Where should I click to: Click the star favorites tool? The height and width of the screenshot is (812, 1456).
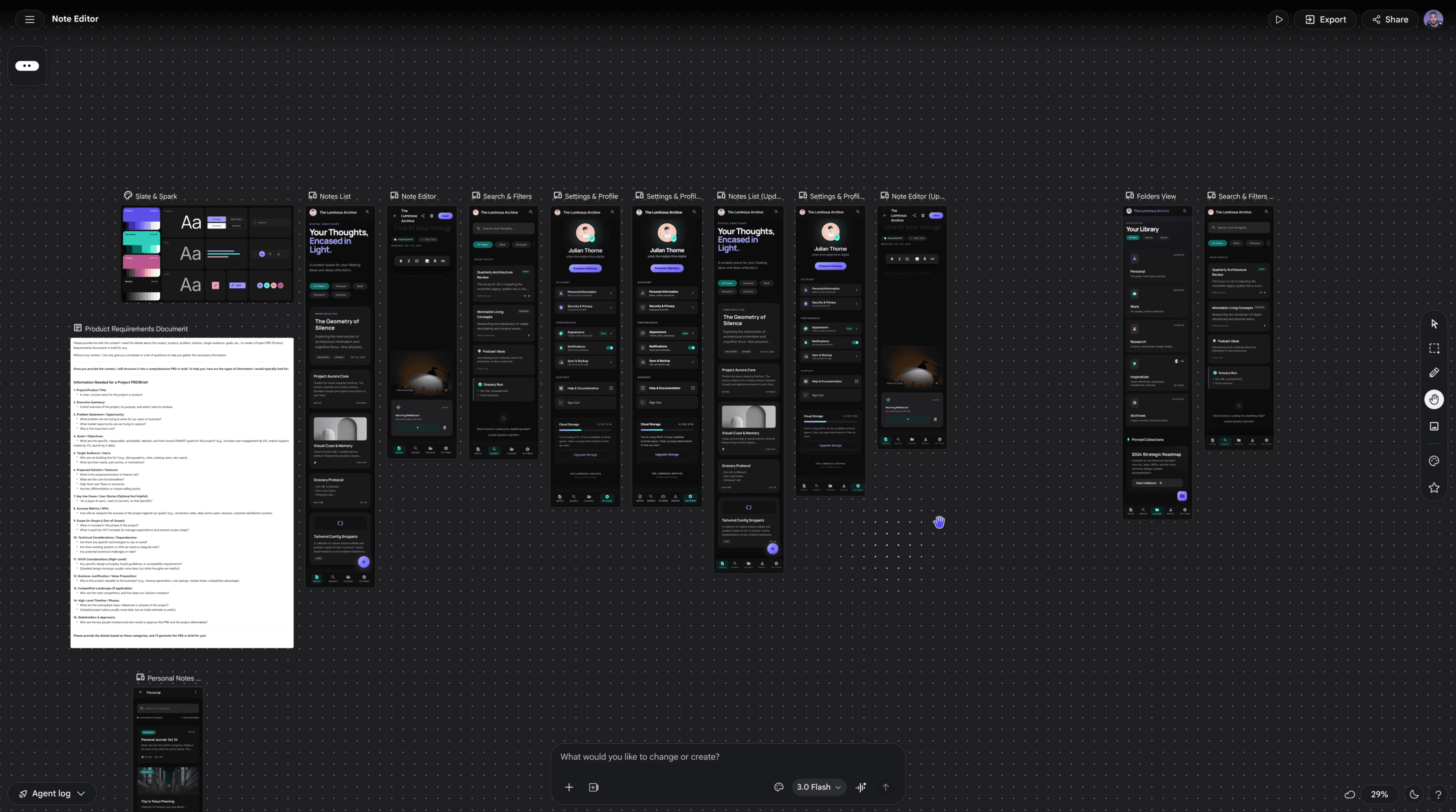[1434, 488]
